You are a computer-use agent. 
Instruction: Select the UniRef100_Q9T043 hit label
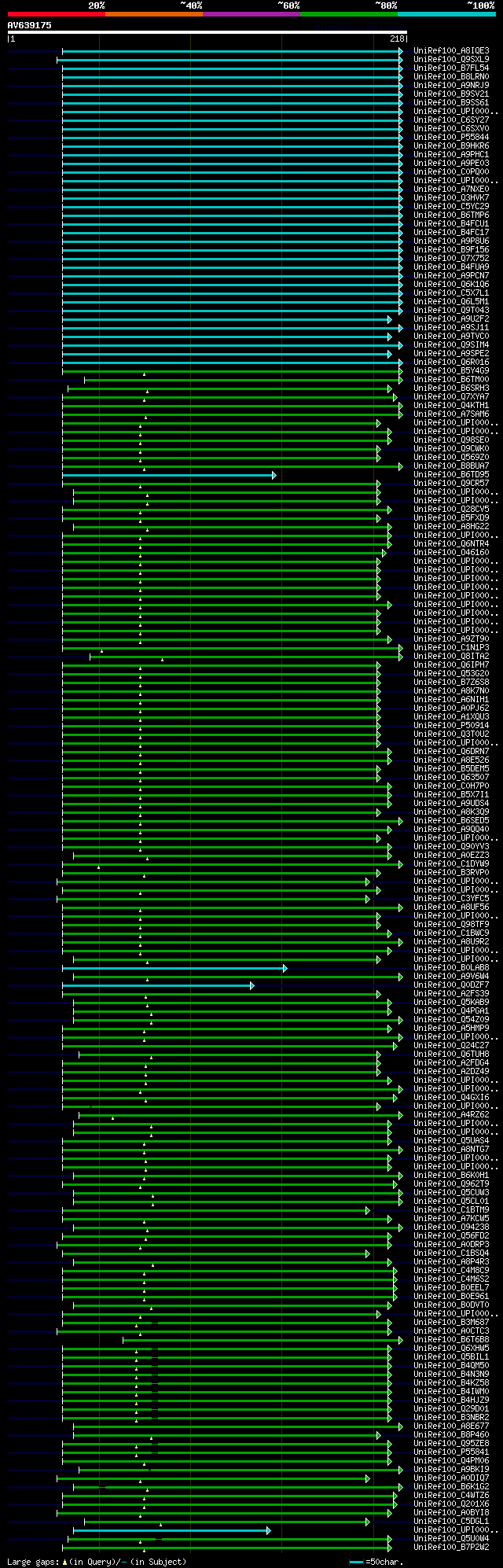point(451,310)
